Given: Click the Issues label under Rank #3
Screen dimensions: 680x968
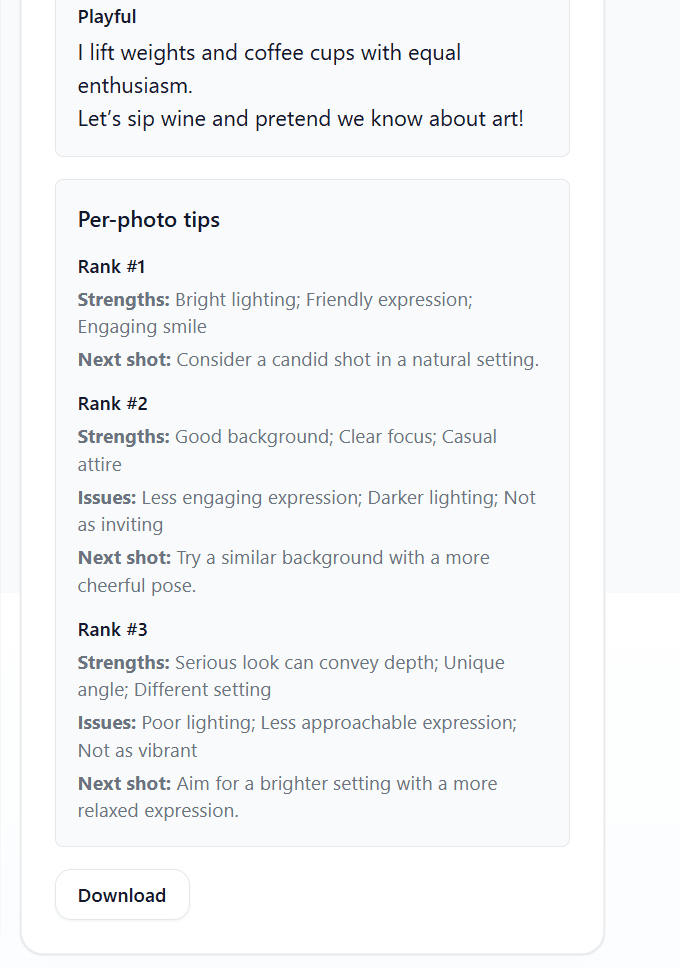Looking at the screenshot, I should (107, 722).
